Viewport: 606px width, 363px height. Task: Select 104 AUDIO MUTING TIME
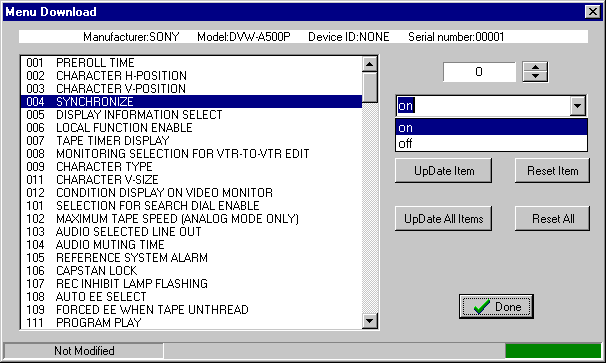pyautogui.click(x=191, y=244)
